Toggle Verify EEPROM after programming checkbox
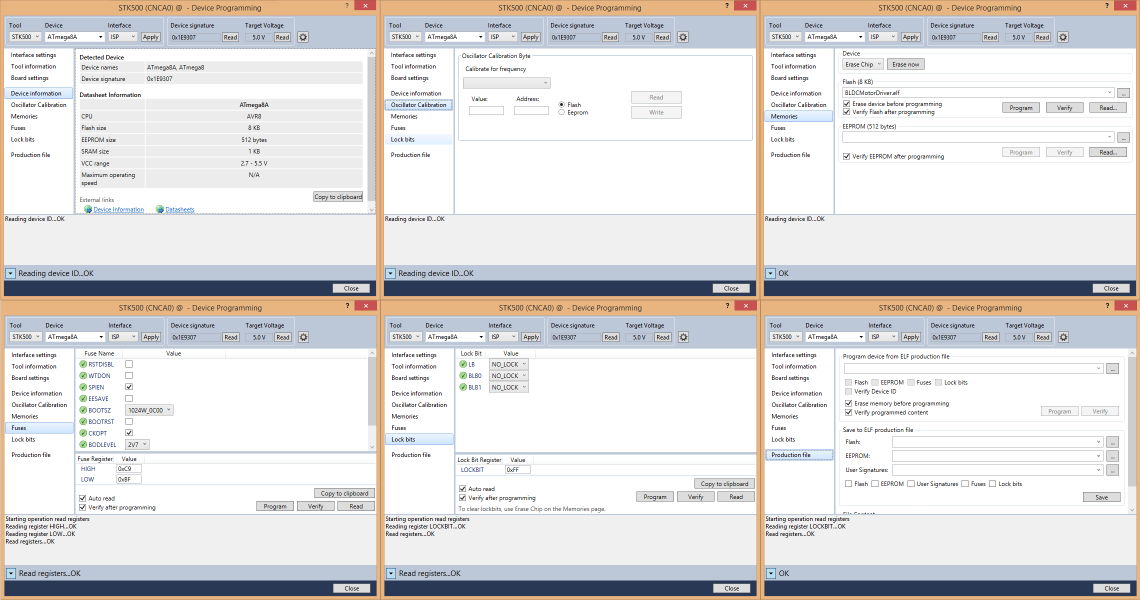Screen dimensions: 1140x600 tap(846, 156)
